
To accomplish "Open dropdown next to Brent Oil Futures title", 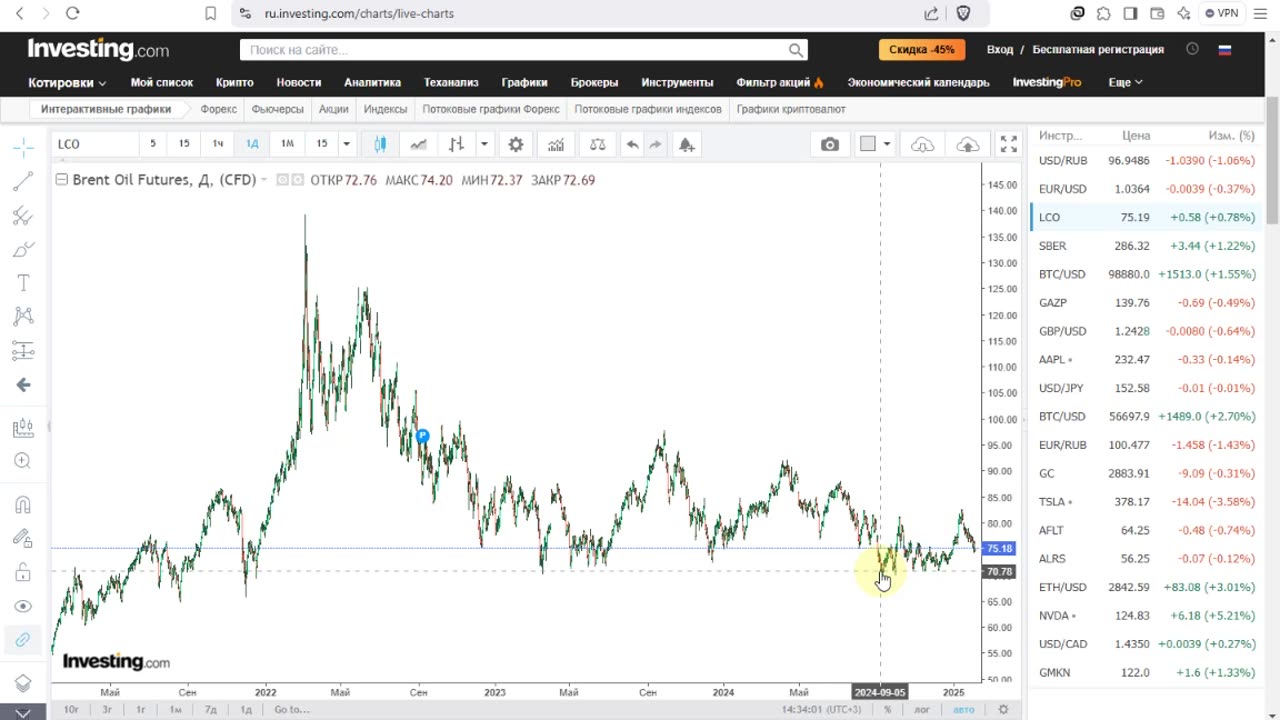I will tap(265, 180).
